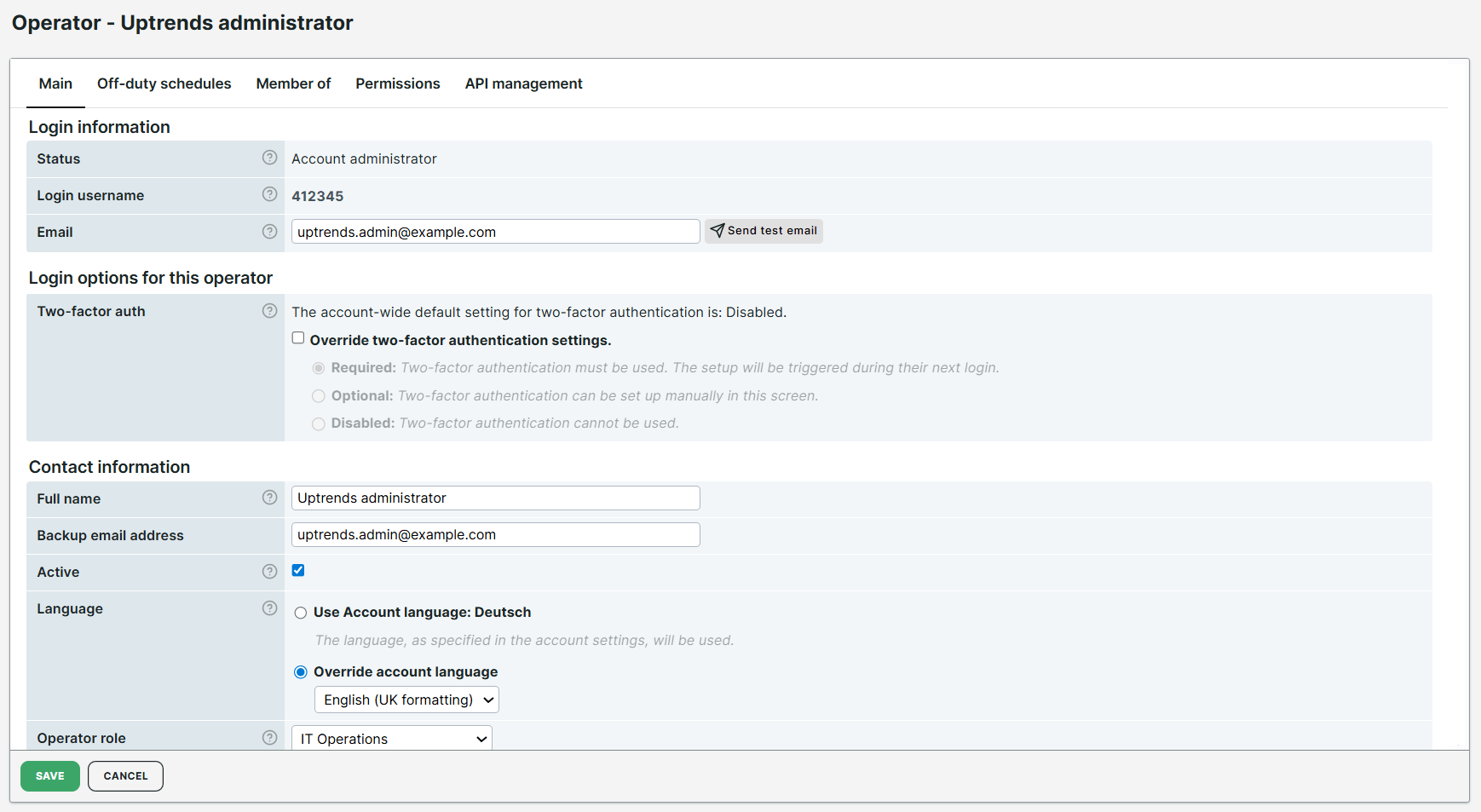The width and height of the screenshot is (1481, 812).
Task: Open the English (UK formatting) language dropdown
Action: pyautogui.click(x=406, y=700)
